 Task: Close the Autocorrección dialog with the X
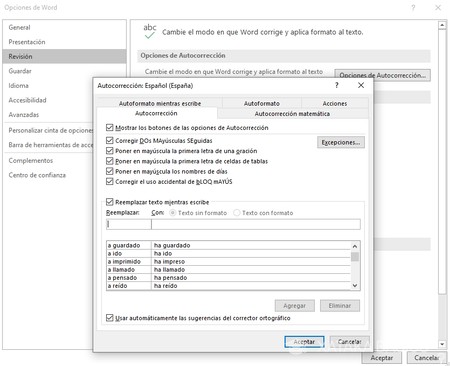tap(361, 85)
